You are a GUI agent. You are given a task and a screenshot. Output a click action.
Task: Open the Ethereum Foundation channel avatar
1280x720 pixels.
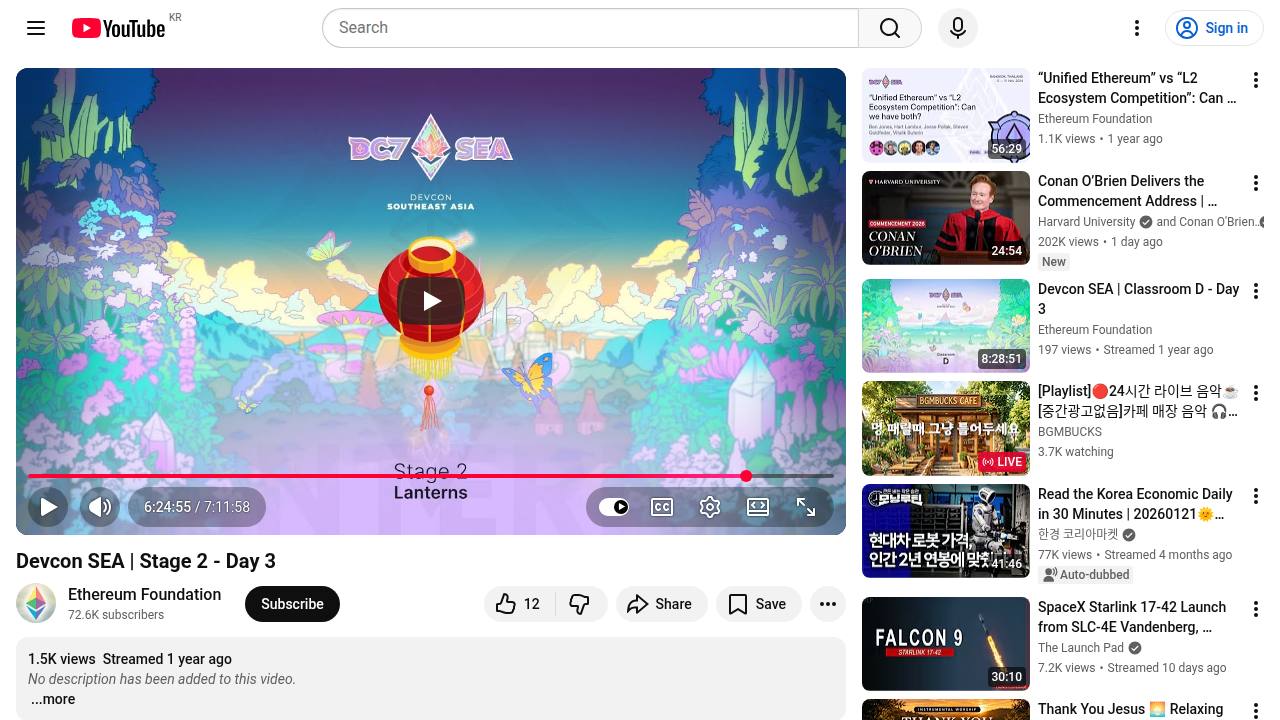pyautogui.click(x=36, y=604)
